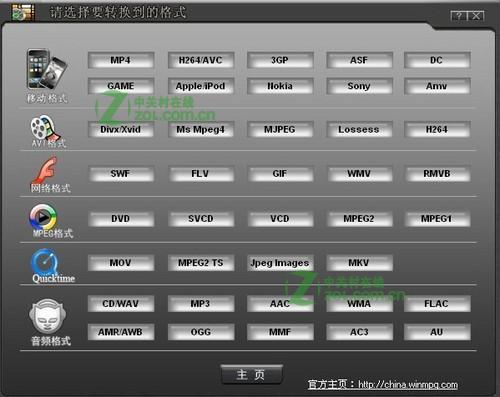The height and width of the screenshot is (397, 500).
Task: Select FLV network format
Action: pyautogui.click(x=201, y=174)
